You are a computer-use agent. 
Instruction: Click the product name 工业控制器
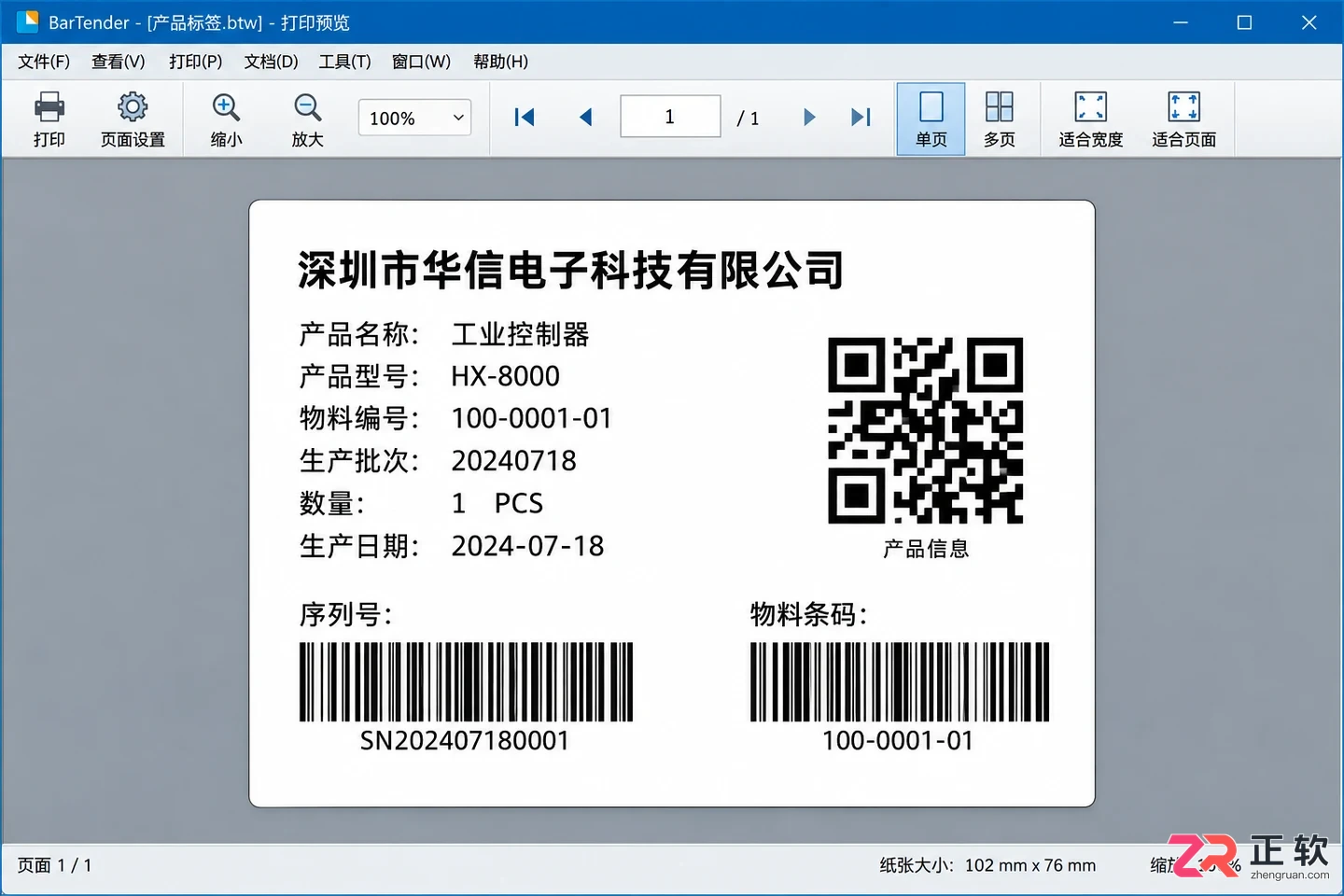[x=521, y=334]
